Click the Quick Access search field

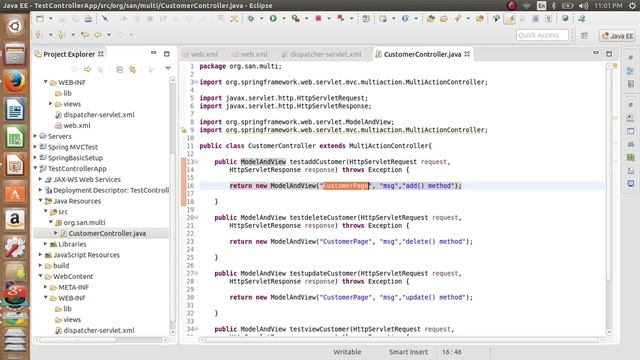[x=542, y=35]
